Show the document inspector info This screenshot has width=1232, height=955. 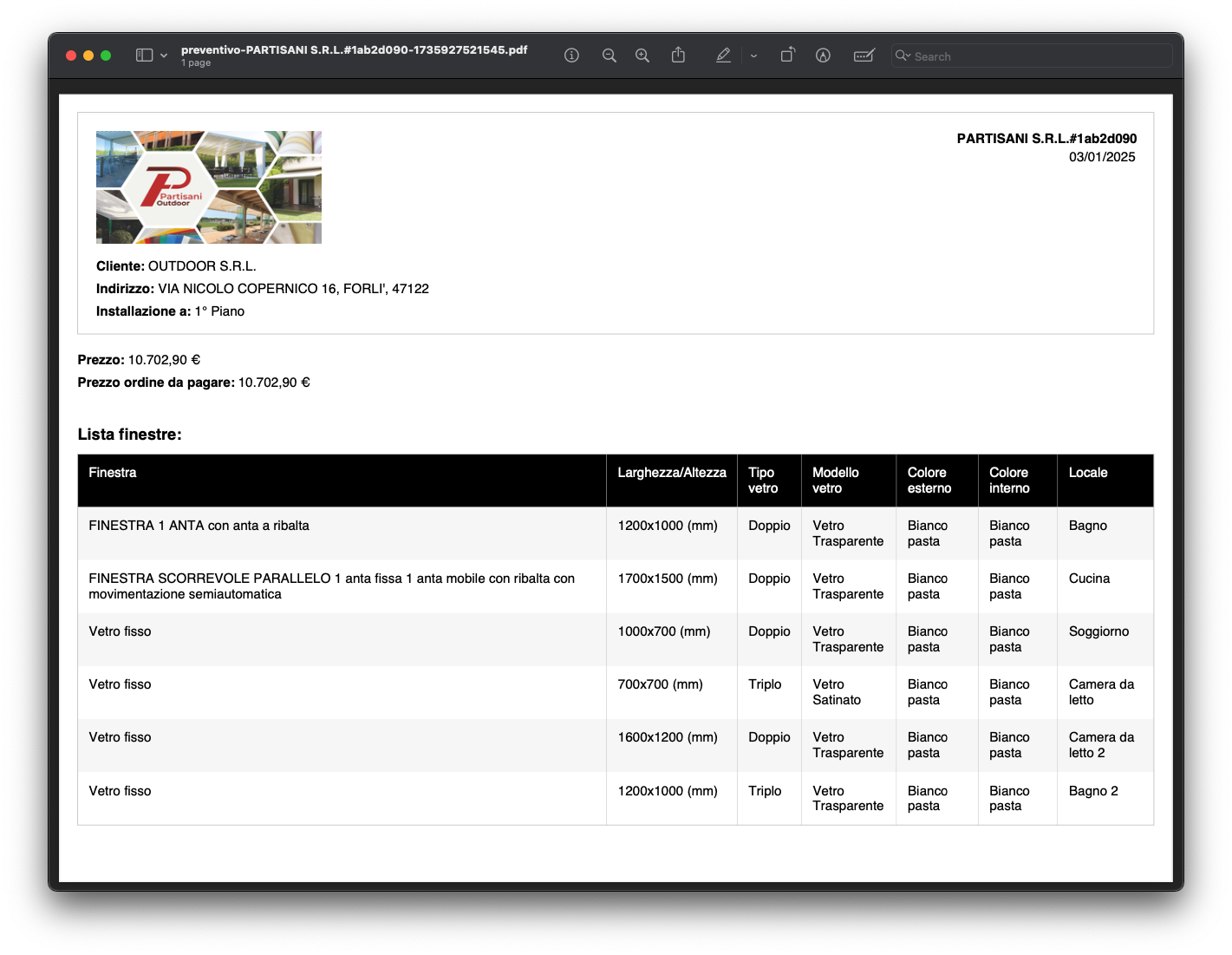(x=571, y=56)
